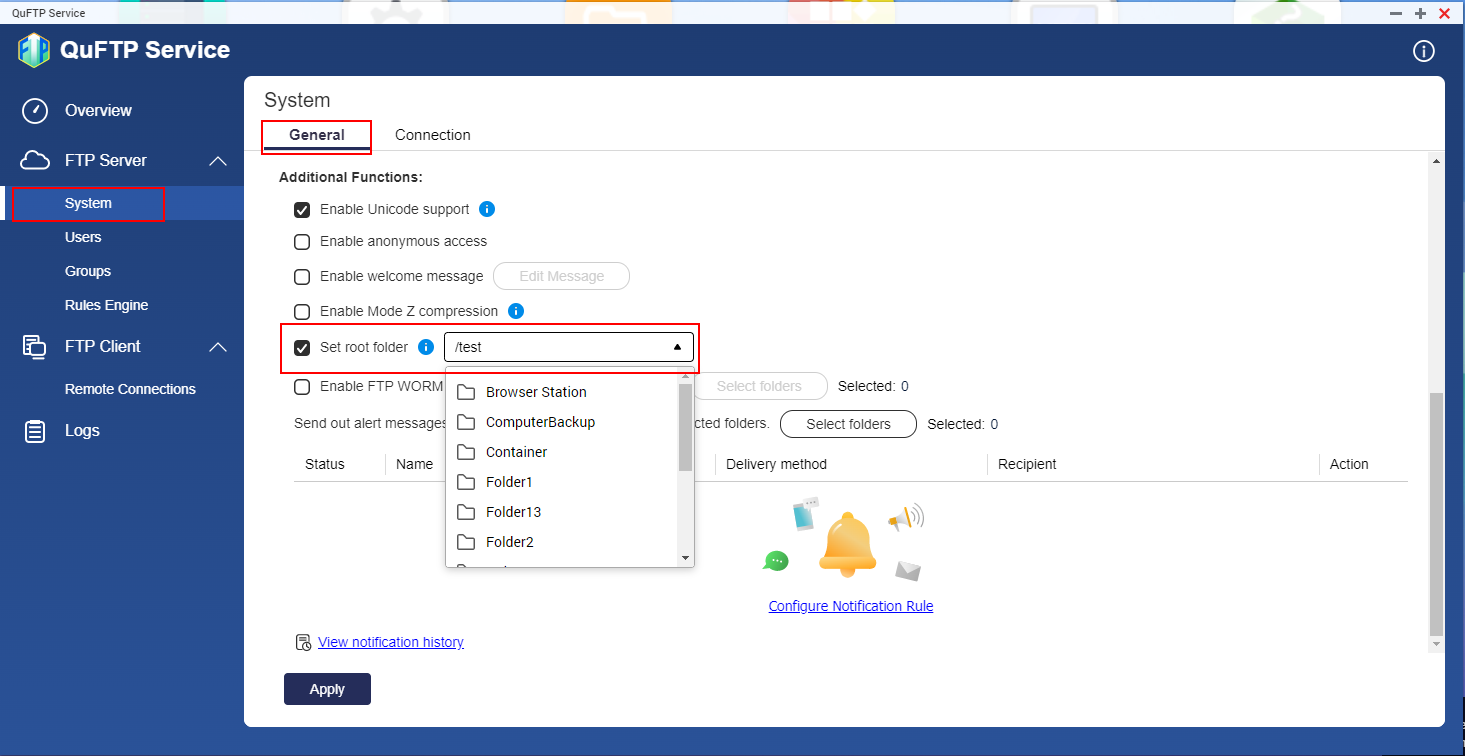The width and height of the screenshot is (1465, 756).
Task: Click the Apply button
Action: (327, 689)
